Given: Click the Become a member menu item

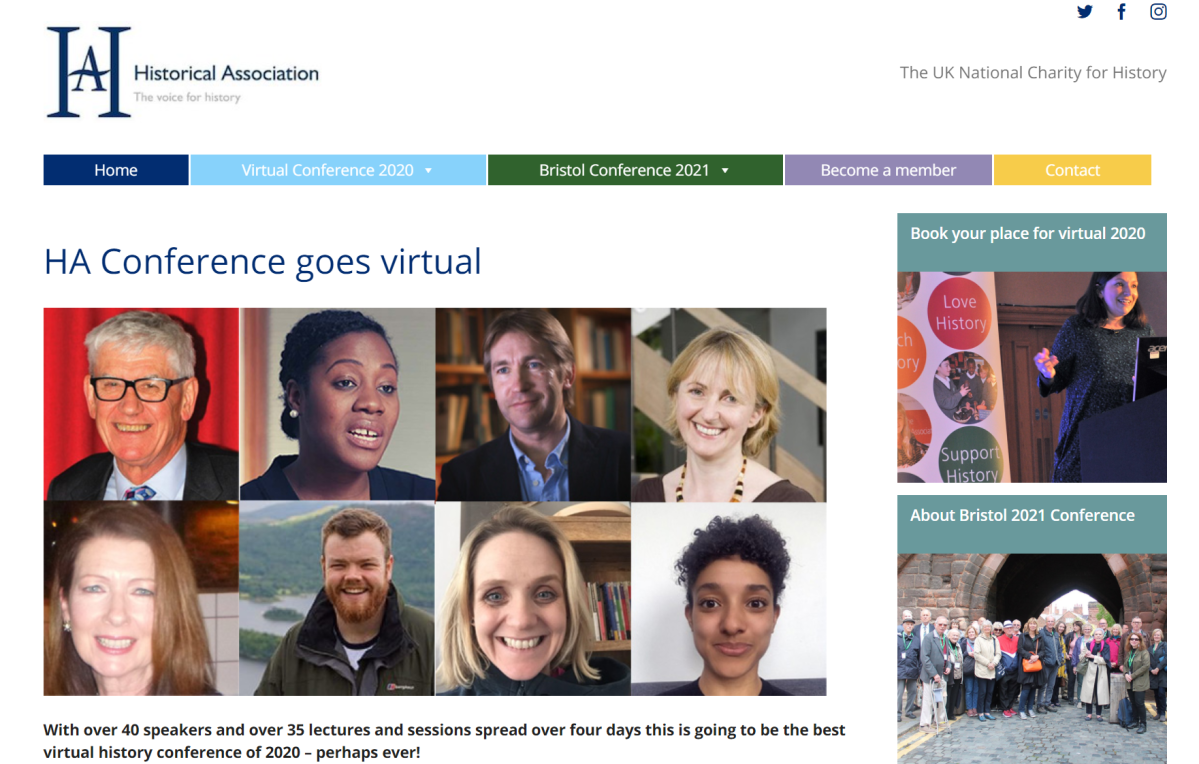Looking at the screenshot, I should pyautogui.click(x=887, y=169).
